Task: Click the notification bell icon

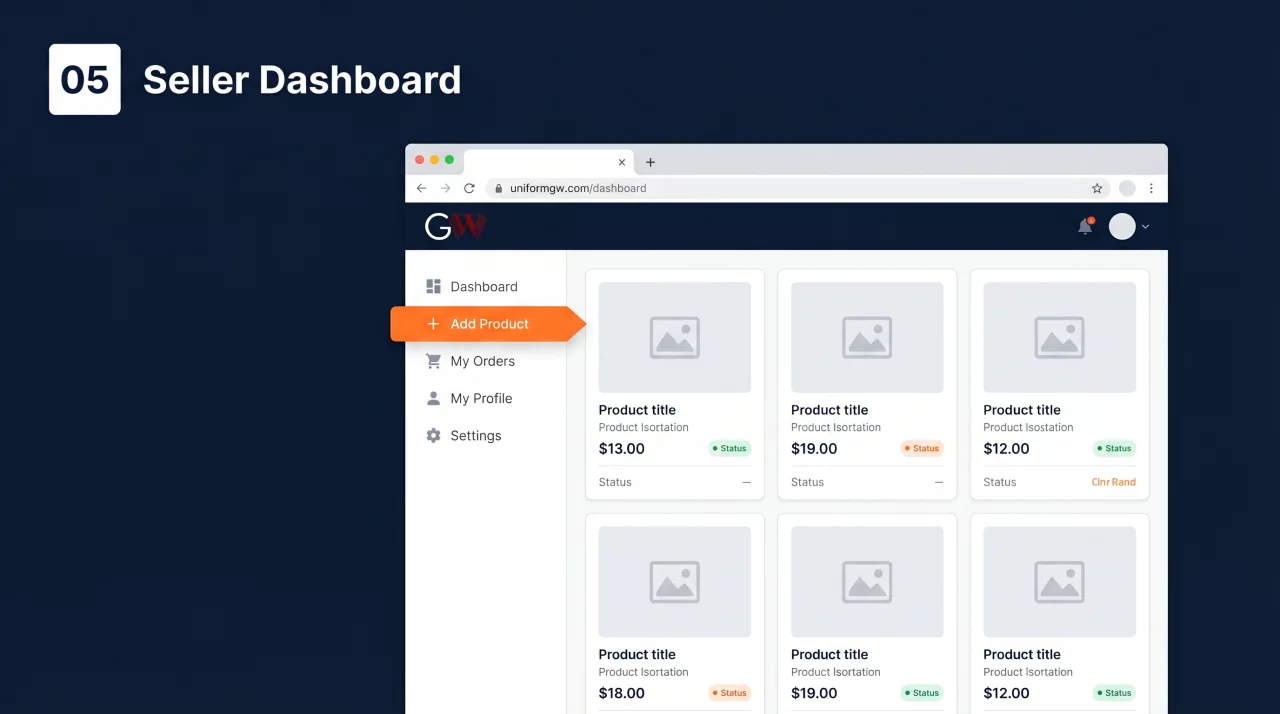Action: pyautogui.click(x=1085, y=227)
